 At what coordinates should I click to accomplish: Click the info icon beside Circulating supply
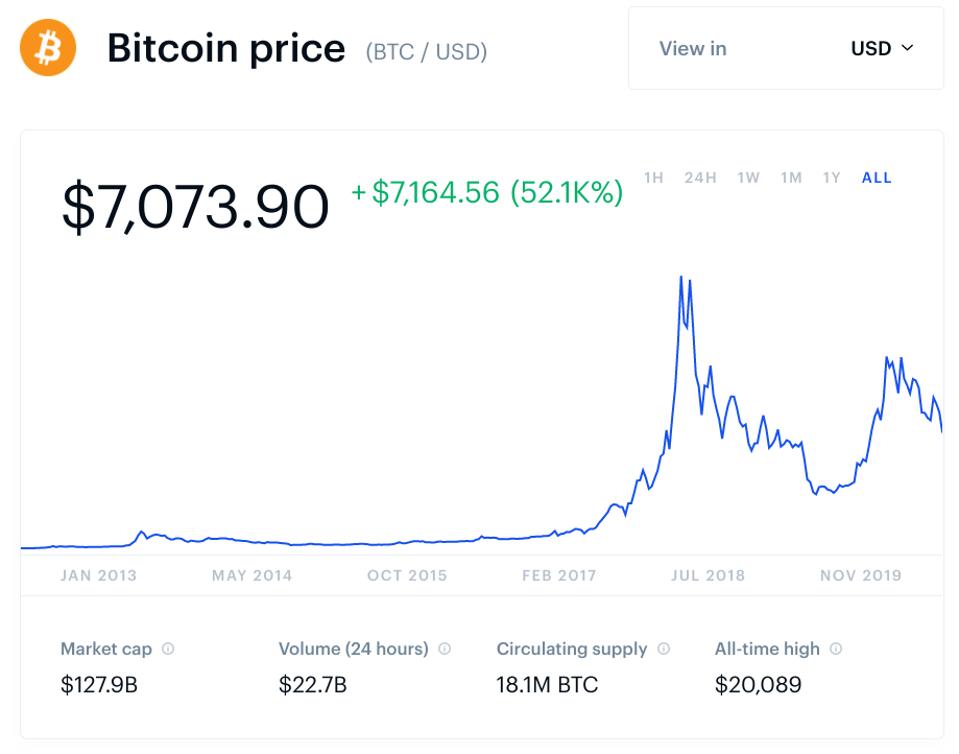664,649
